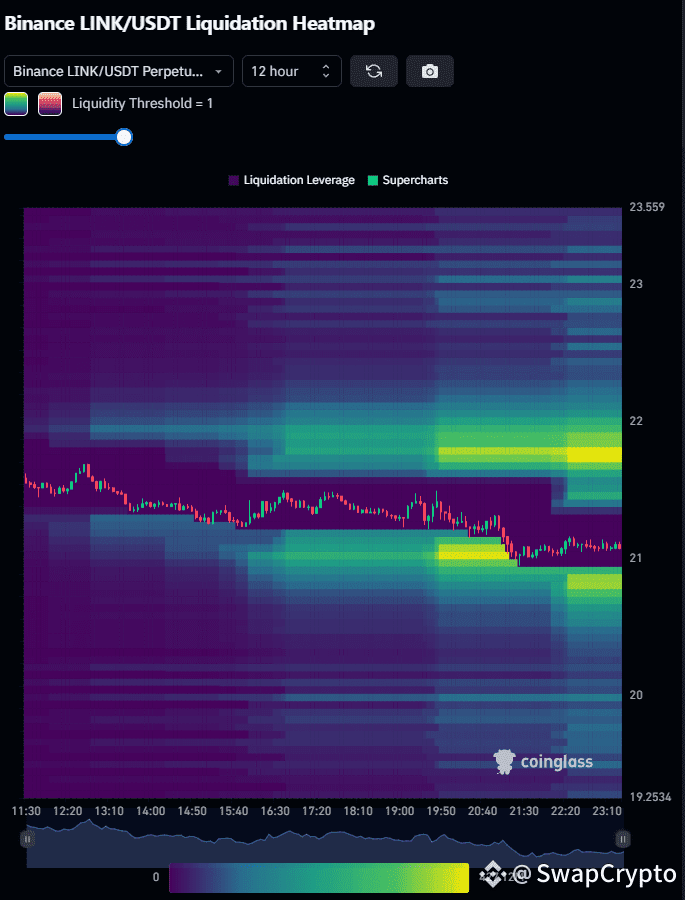The width and height of the screenshot is (685, 900).
Task: Click the 18:10 time axis label
Action: (358, 811)
